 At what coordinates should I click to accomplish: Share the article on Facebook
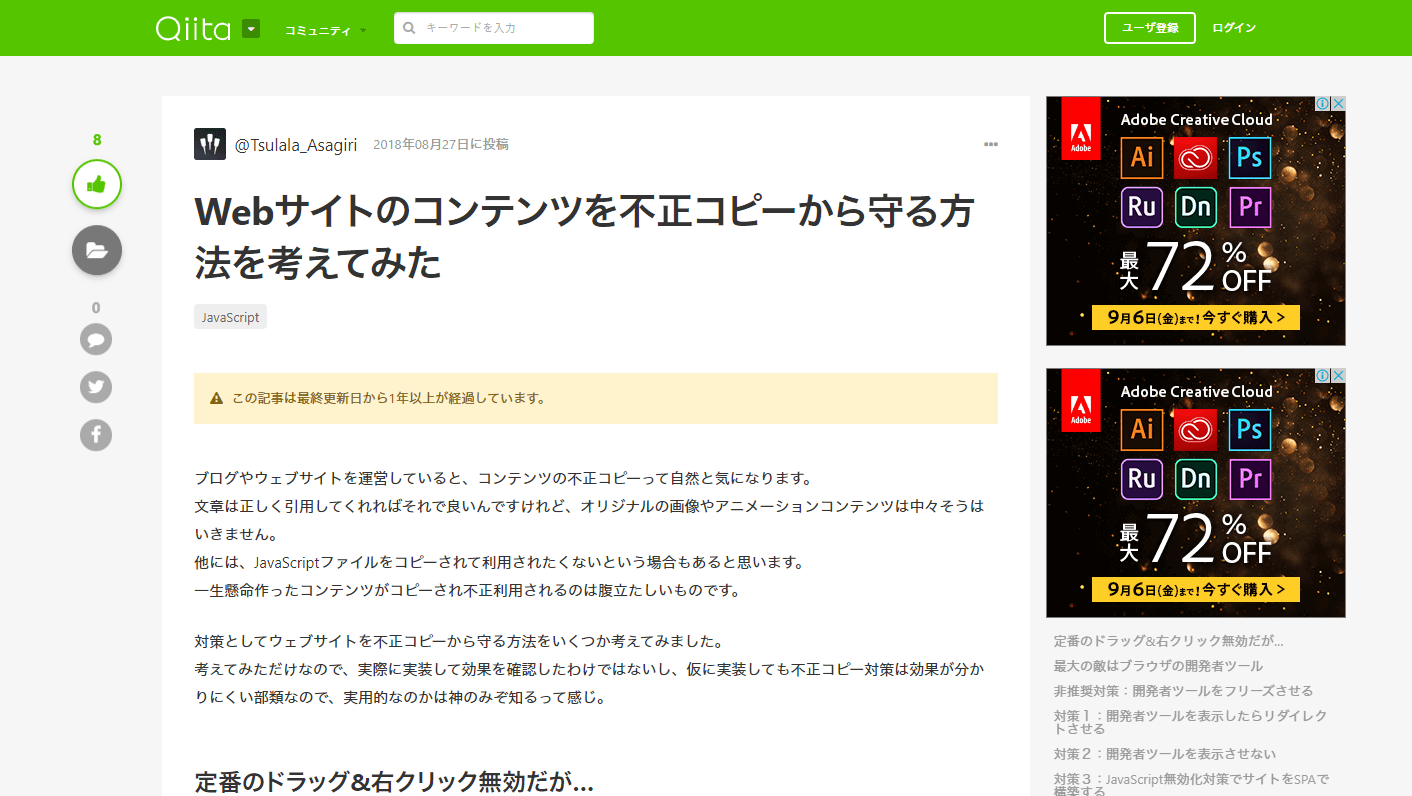pyautogui.click(x=96, y=435)
